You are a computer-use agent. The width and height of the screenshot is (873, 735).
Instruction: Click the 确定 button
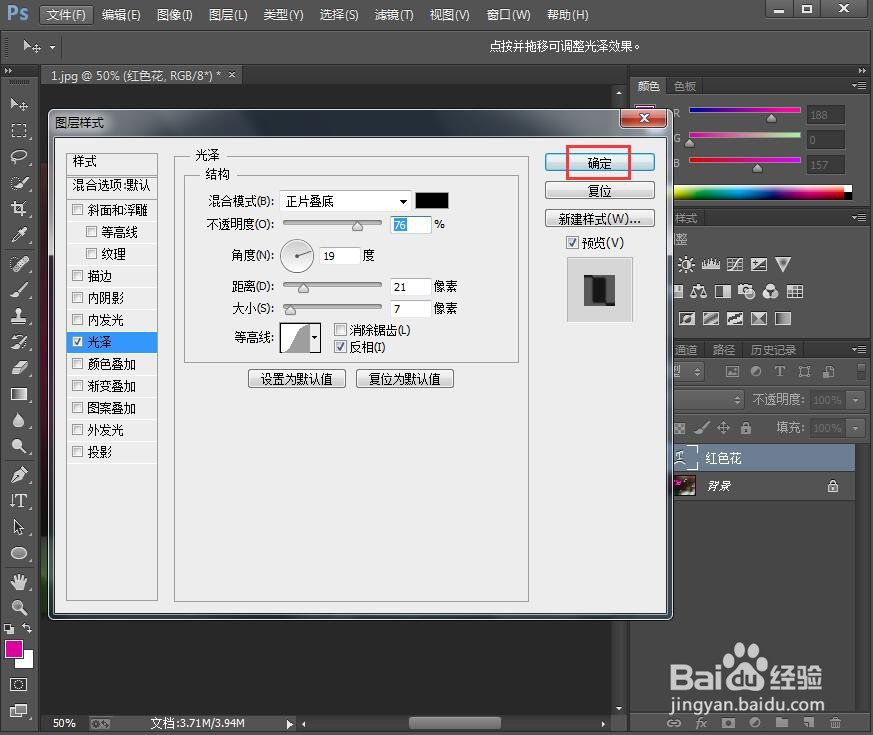(600, 163)
